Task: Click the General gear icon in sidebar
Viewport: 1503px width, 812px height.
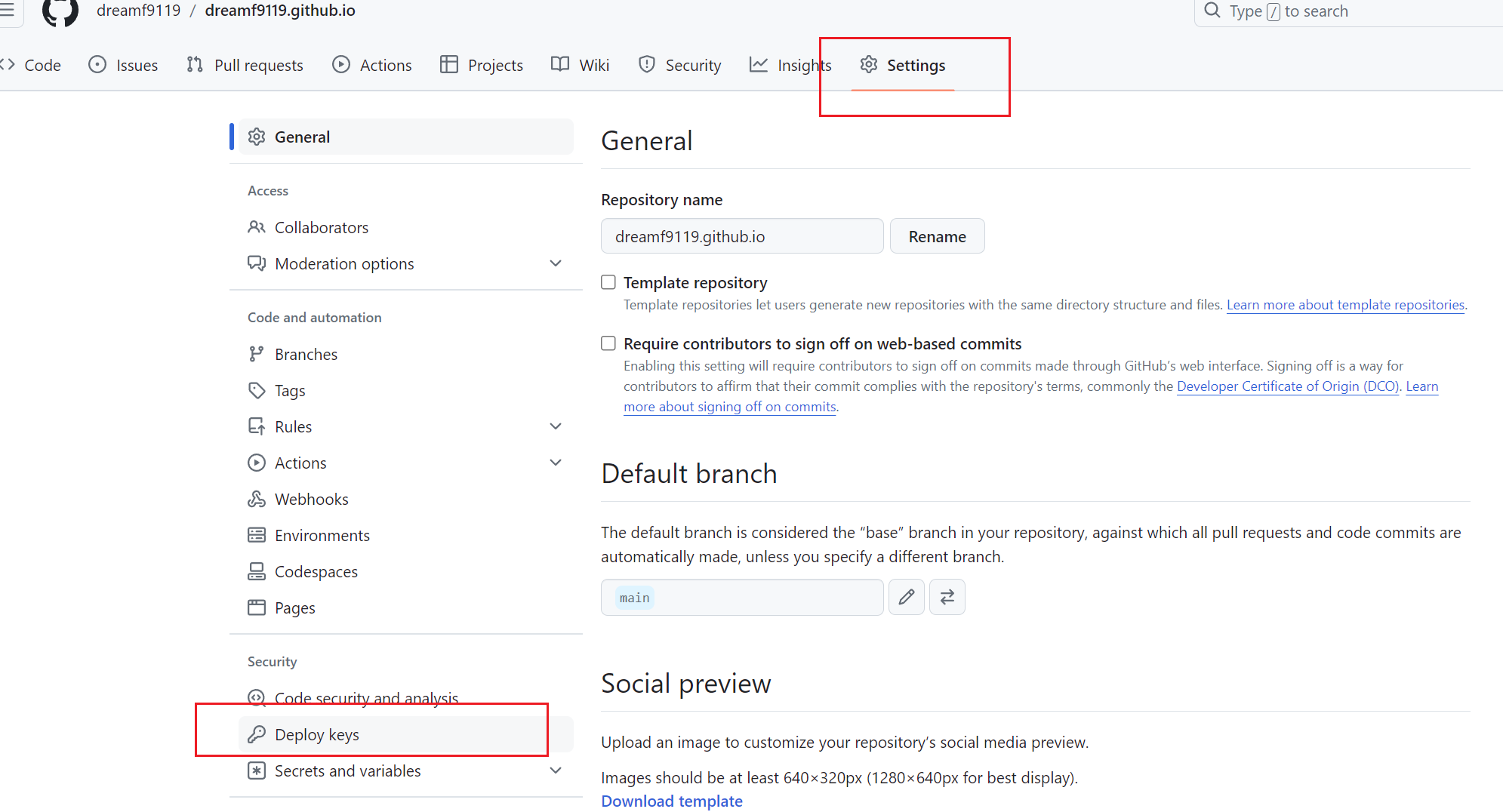Action: point(257,137)
